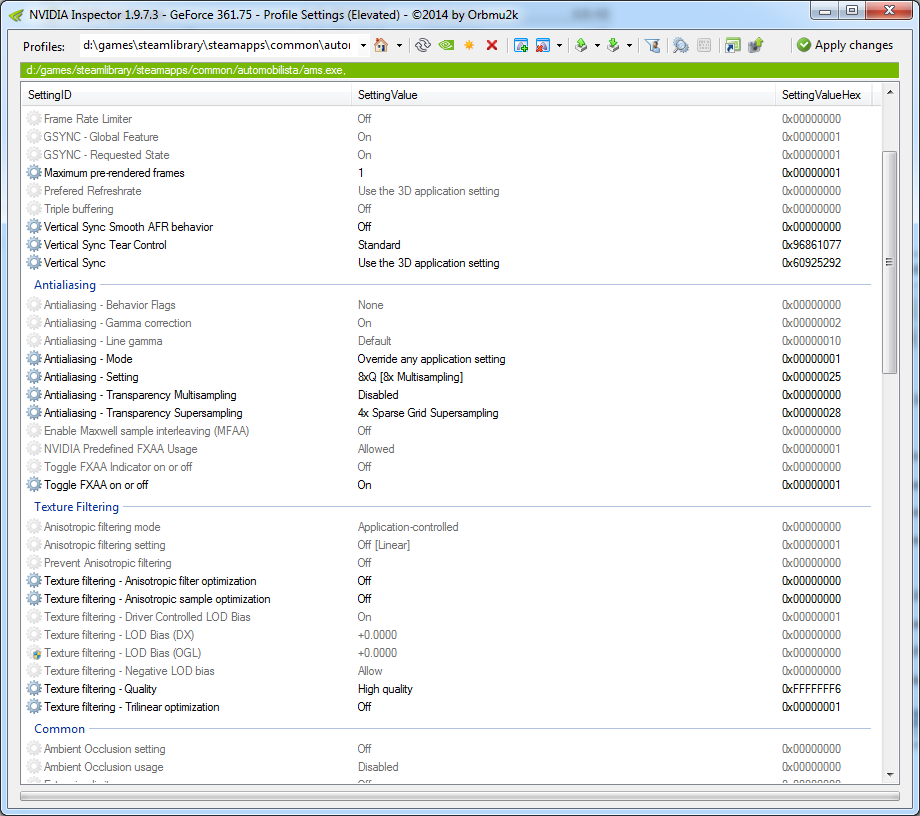
Task: Click the magnifier scan icon in the toolbar
Action: [x=681, y=45]
